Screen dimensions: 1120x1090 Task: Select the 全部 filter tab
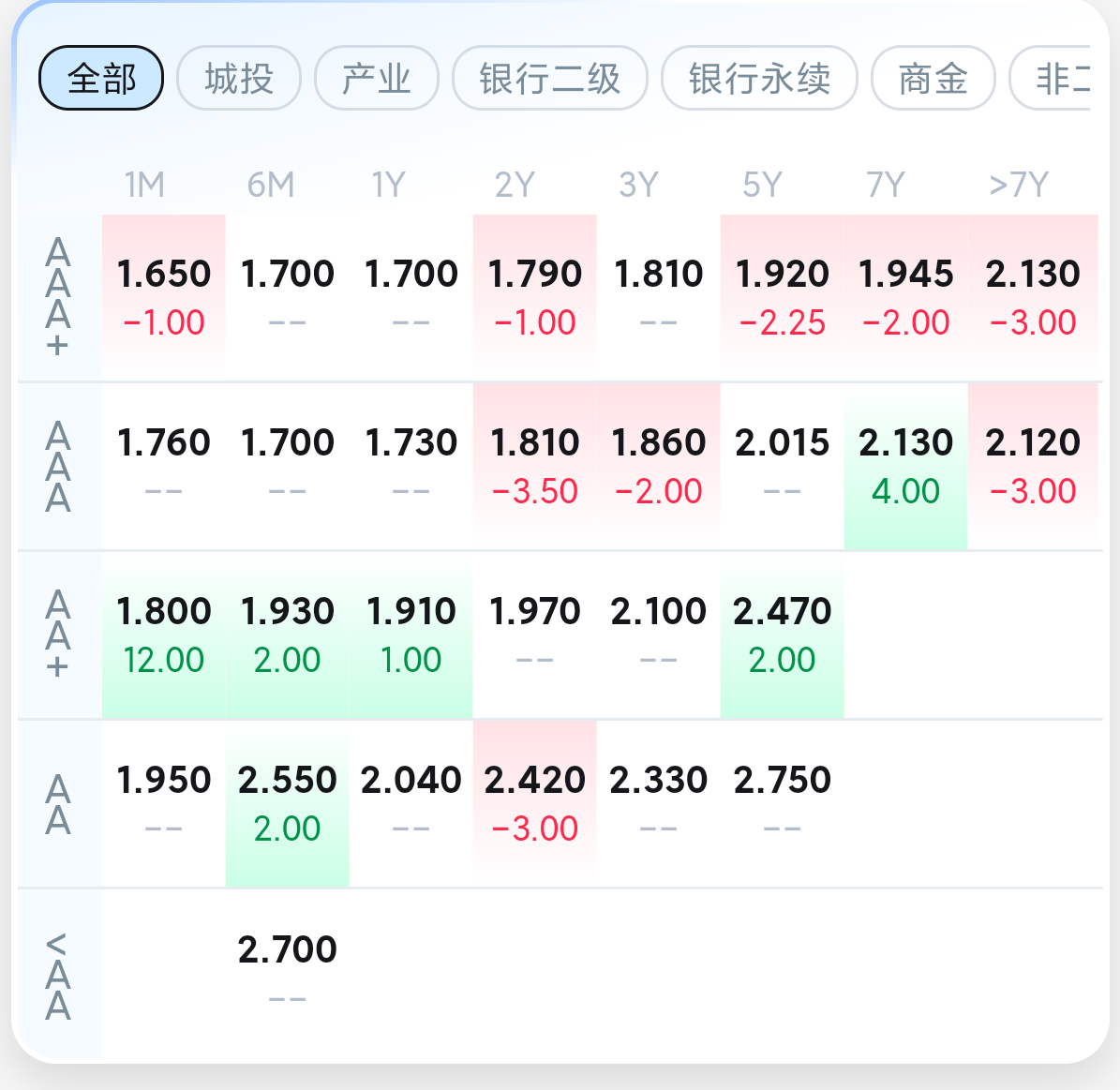coord(100,78)
